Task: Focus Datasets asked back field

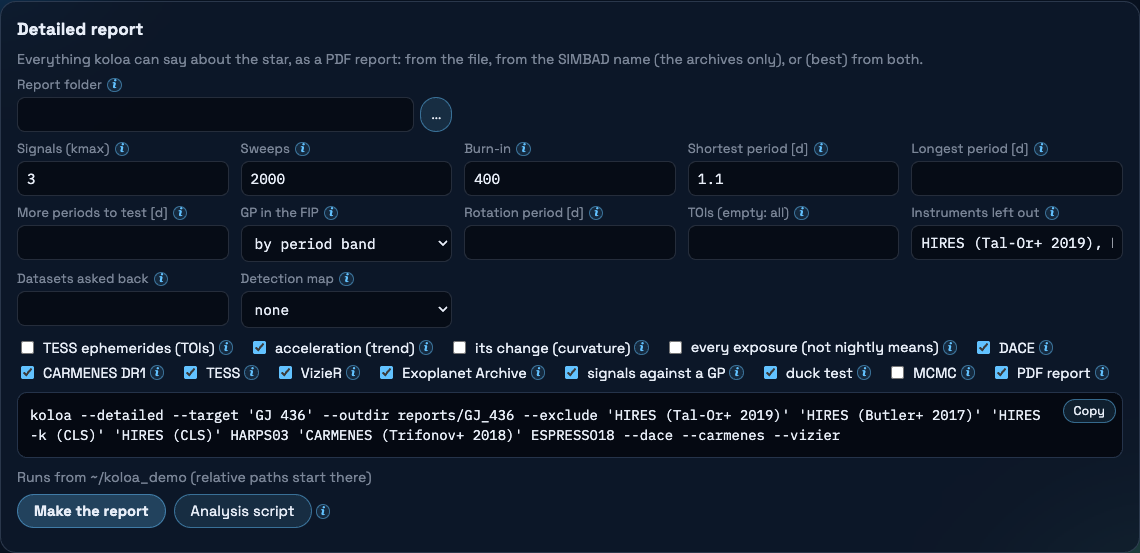Action: click(123, 309)
